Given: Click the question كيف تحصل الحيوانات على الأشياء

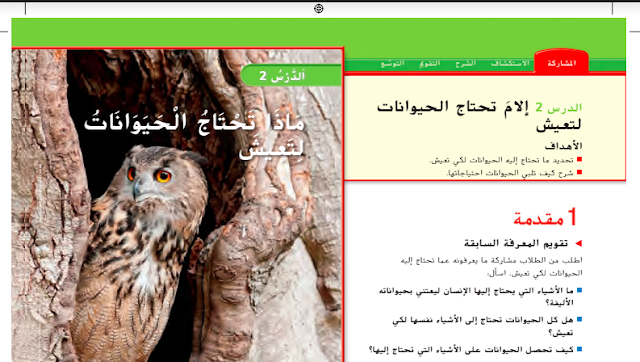Looking at the screenshot, I should [x=471, y=349].
